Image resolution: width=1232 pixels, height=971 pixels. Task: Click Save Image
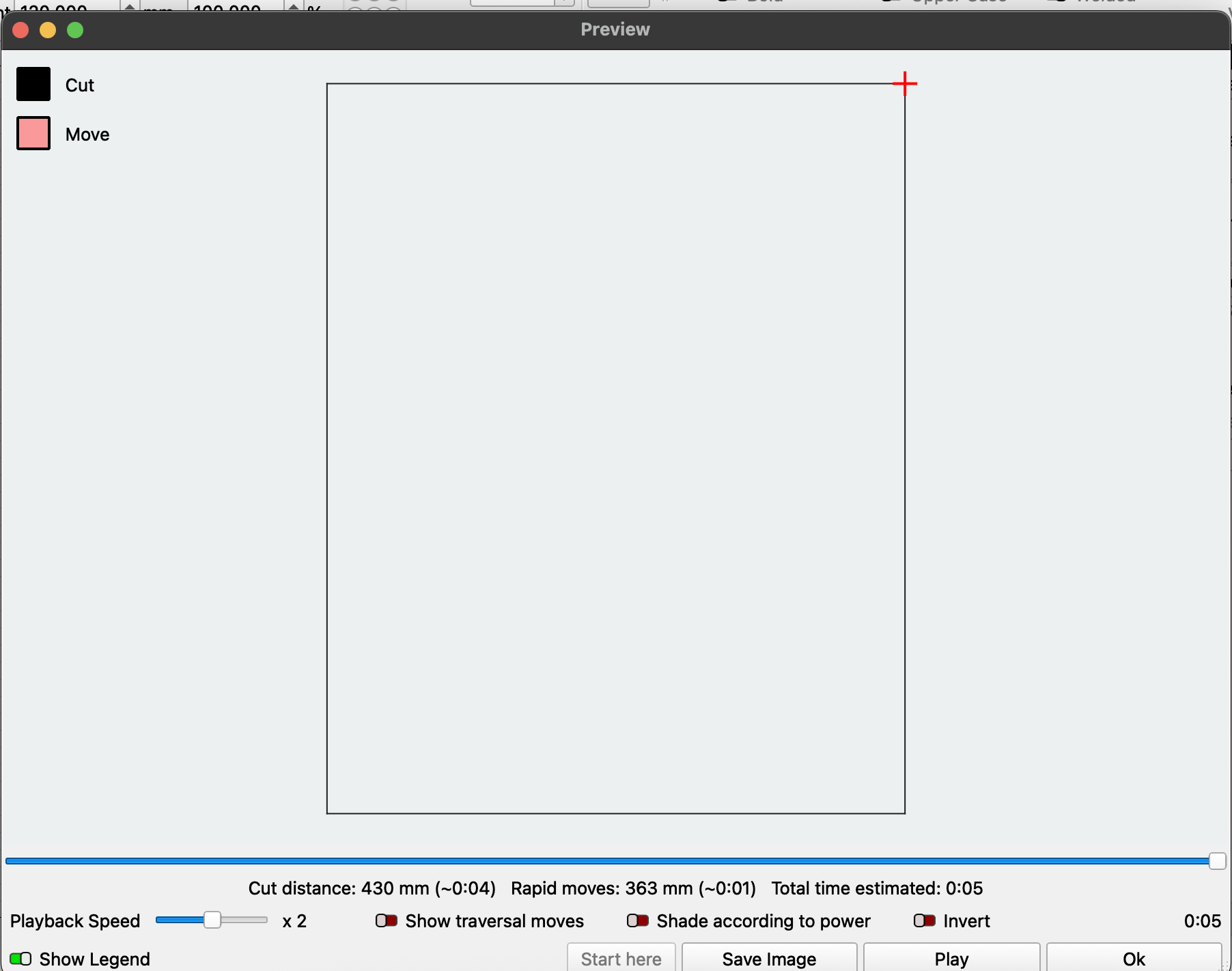click(768, 959)
